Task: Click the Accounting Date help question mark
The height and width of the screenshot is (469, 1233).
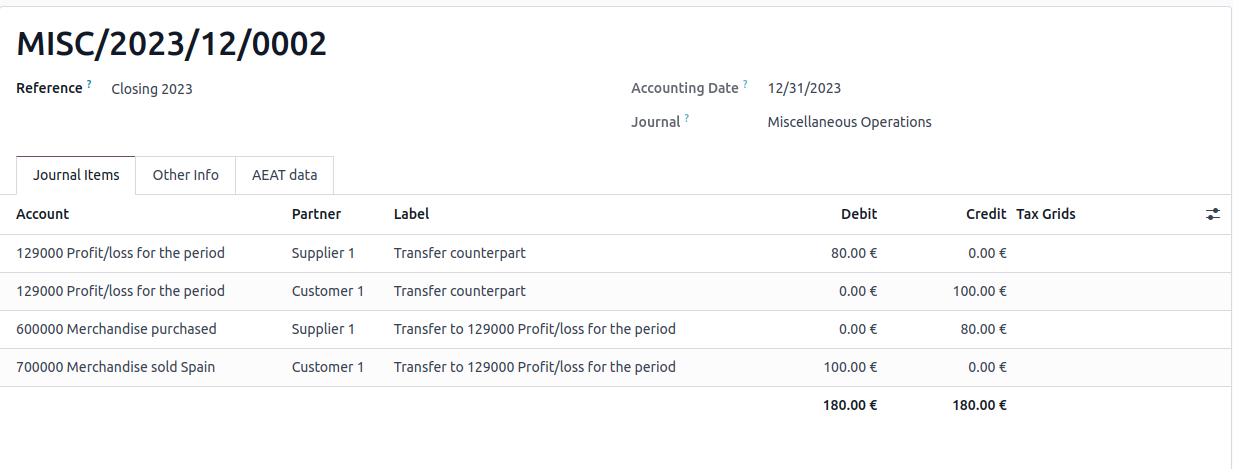Action: tap(745, 85)
